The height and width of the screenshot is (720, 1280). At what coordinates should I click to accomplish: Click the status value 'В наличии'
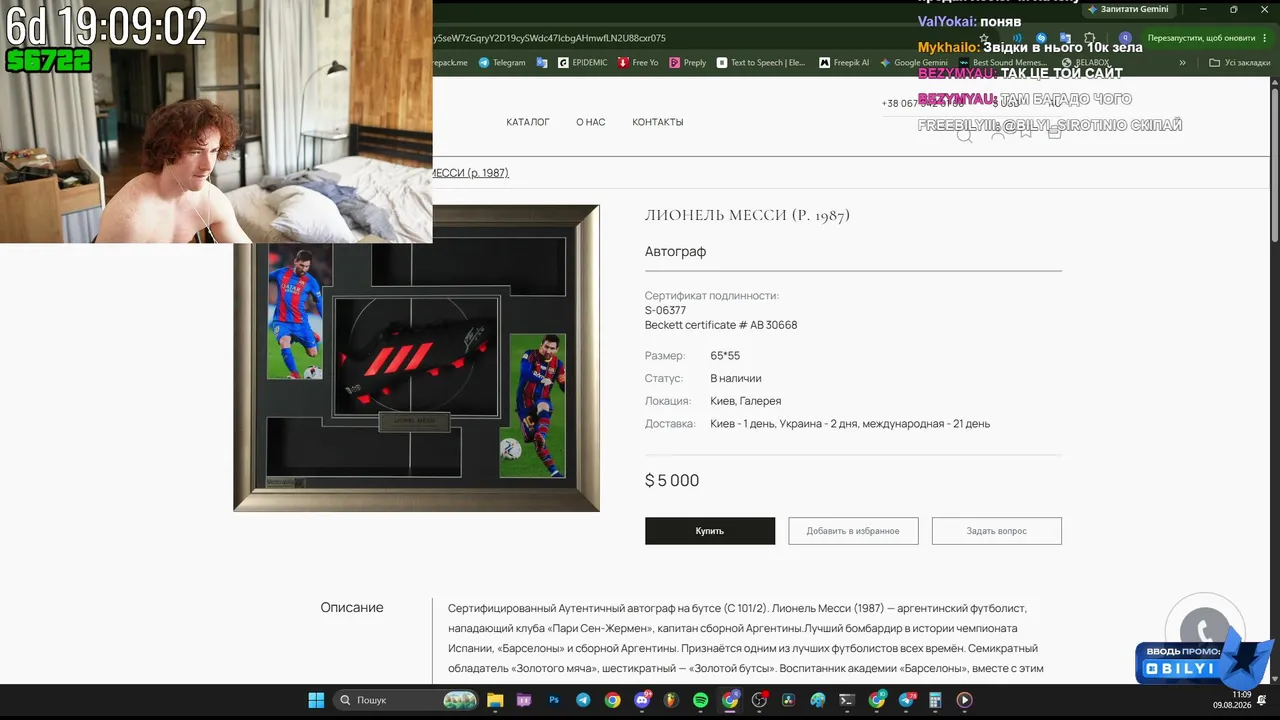[736, 379]
